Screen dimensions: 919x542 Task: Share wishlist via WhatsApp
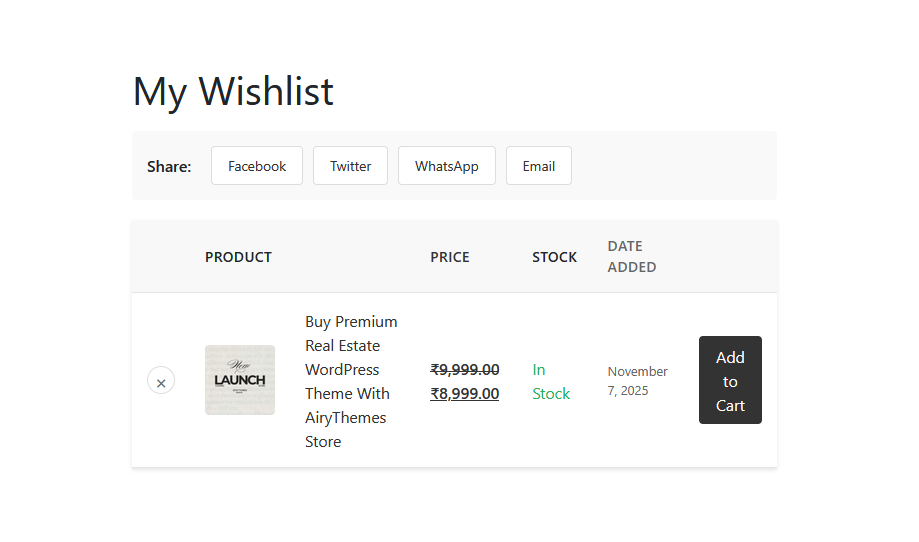point(446,166)
